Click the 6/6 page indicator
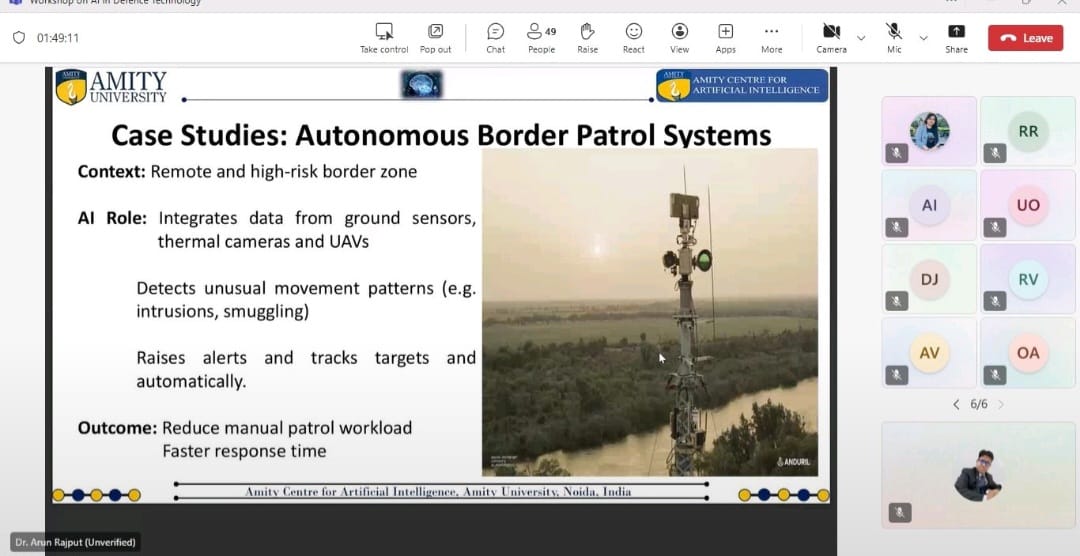The width and height of the screenshot is (1080, 556). 979,404
